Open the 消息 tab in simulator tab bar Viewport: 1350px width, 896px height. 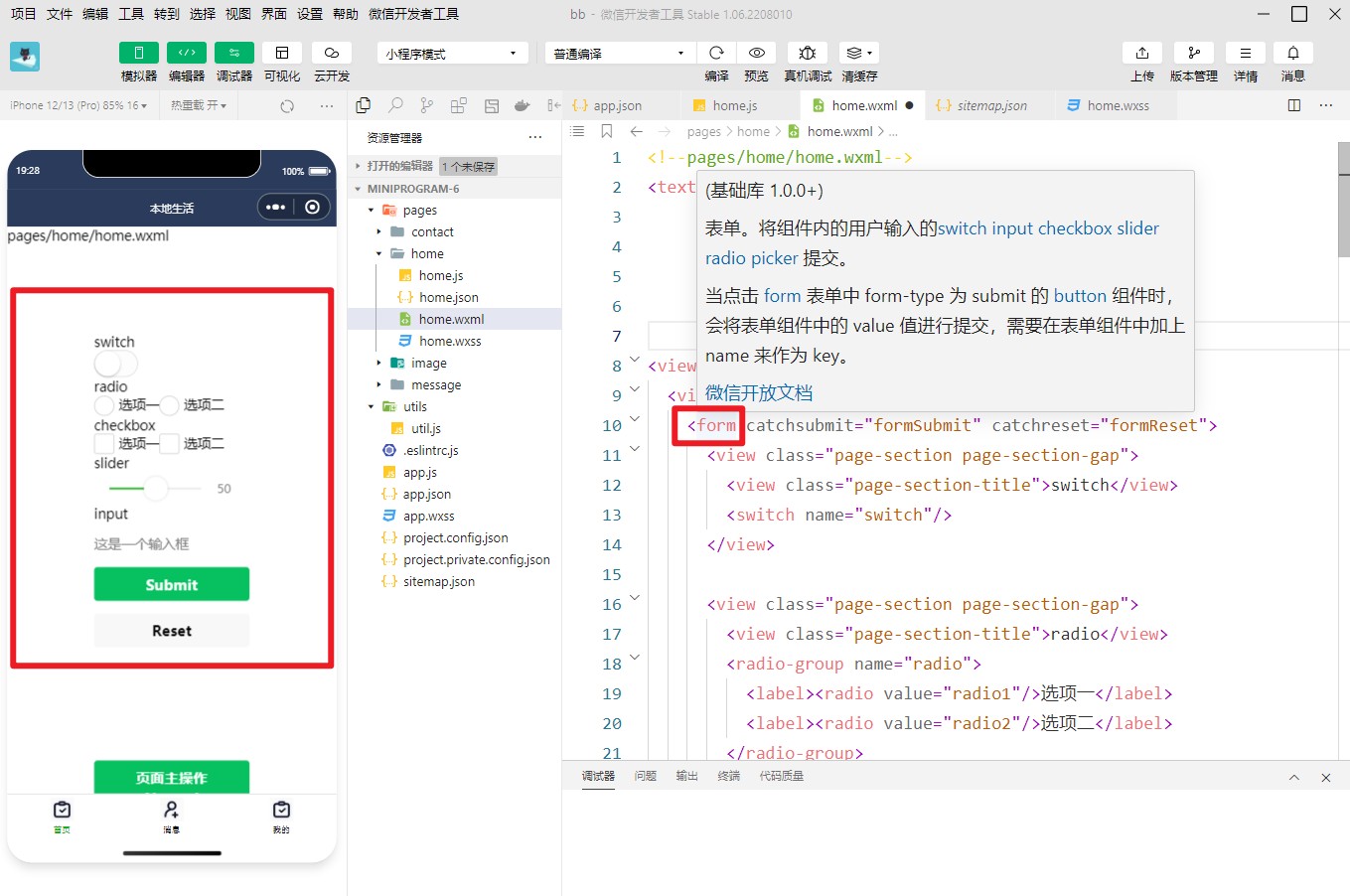click(x=172, y=816)
